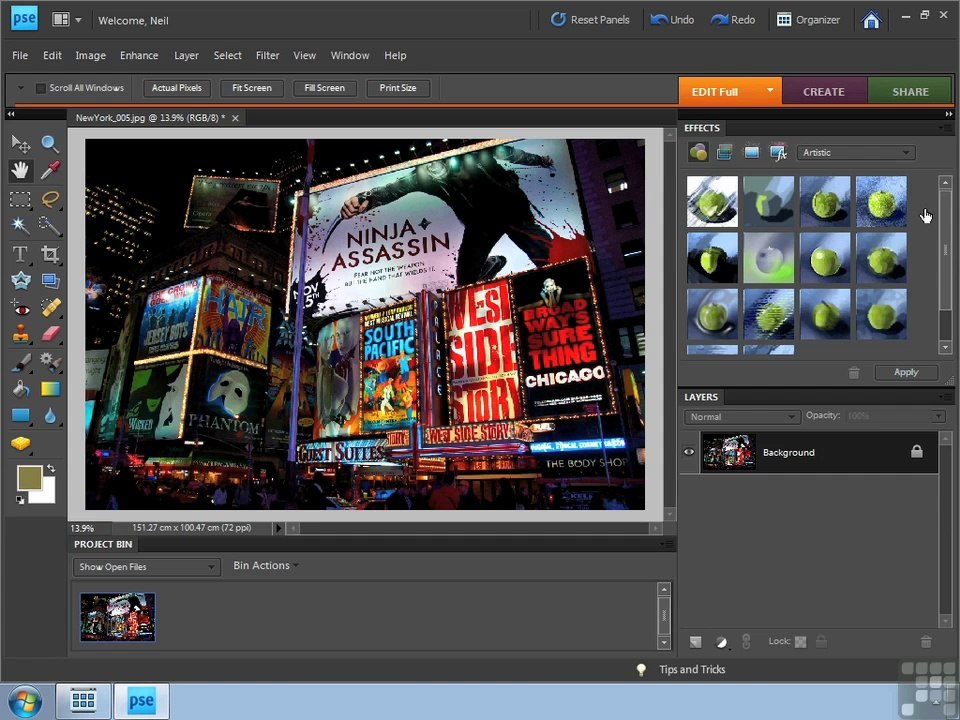Image resolution: width=960 pixels, height=720 pixels.
Task: Select the Straighten tool
Action: 50,280
